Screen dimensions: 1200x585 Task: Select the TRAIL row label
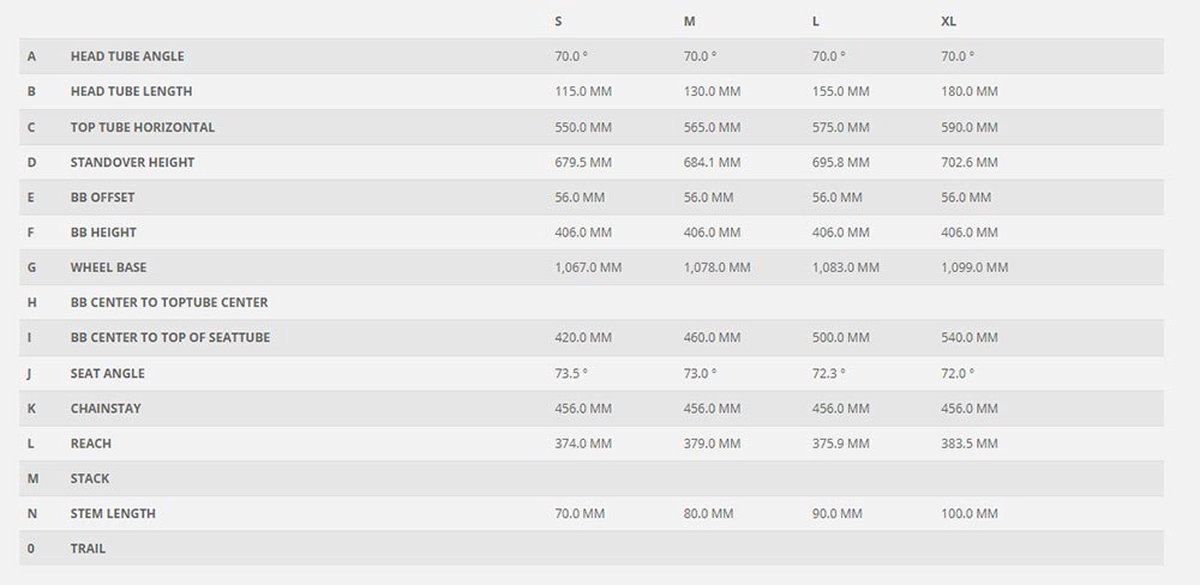88,549
